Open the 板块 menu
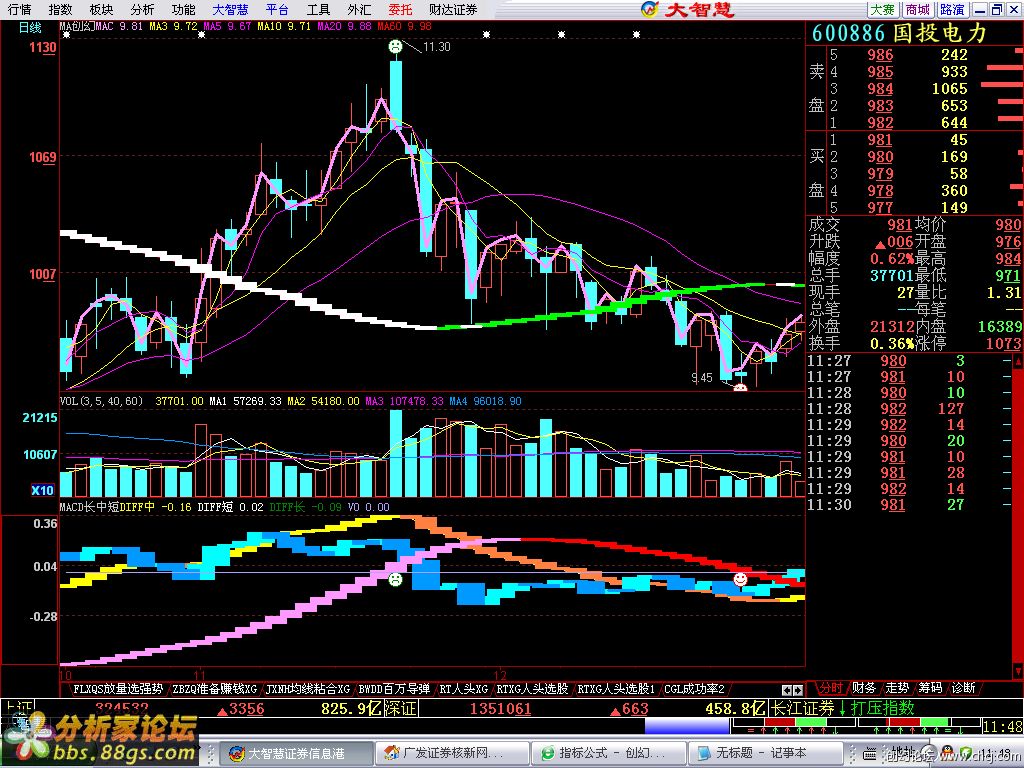The width and height of the screenshot is (1024, 768). click(x=101, y=9)
